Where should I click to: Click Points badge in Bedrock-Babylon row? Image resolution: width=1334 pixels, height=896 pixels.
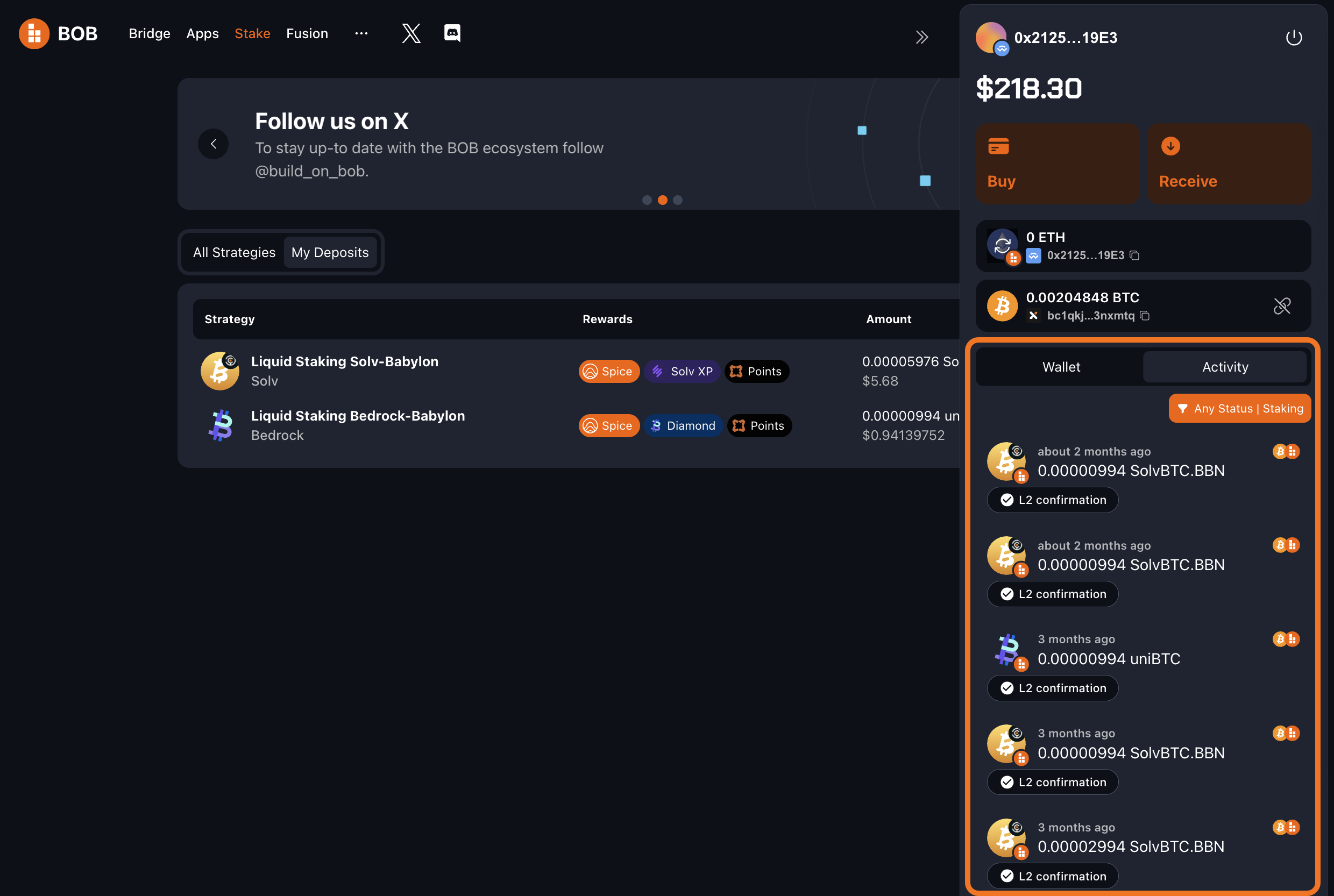760,426
